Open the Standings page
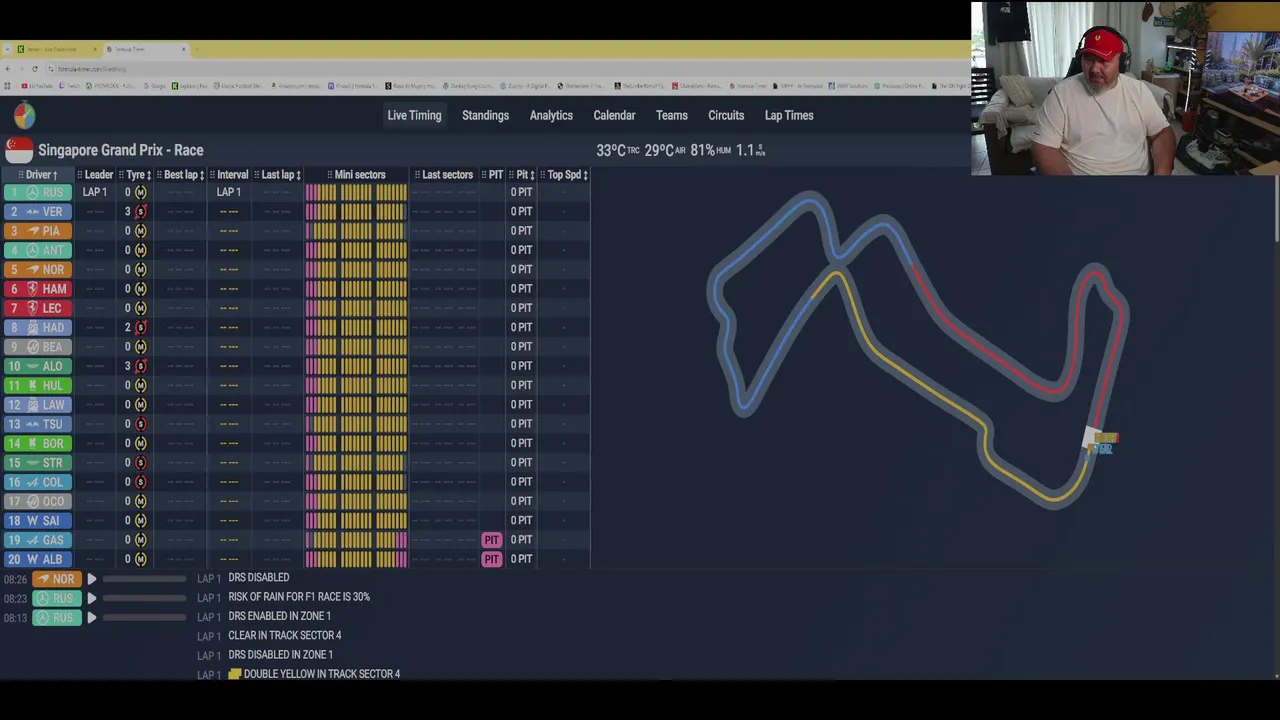1280x720 pixels. click(485, 115)
